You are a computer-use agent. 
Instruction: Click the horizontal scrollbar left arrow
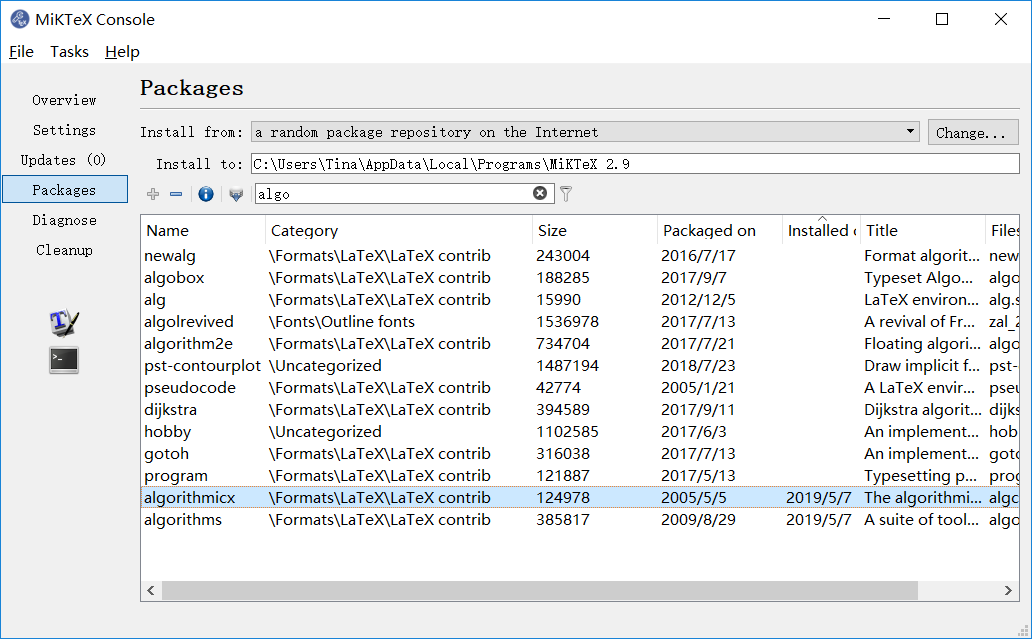[151, 590]
